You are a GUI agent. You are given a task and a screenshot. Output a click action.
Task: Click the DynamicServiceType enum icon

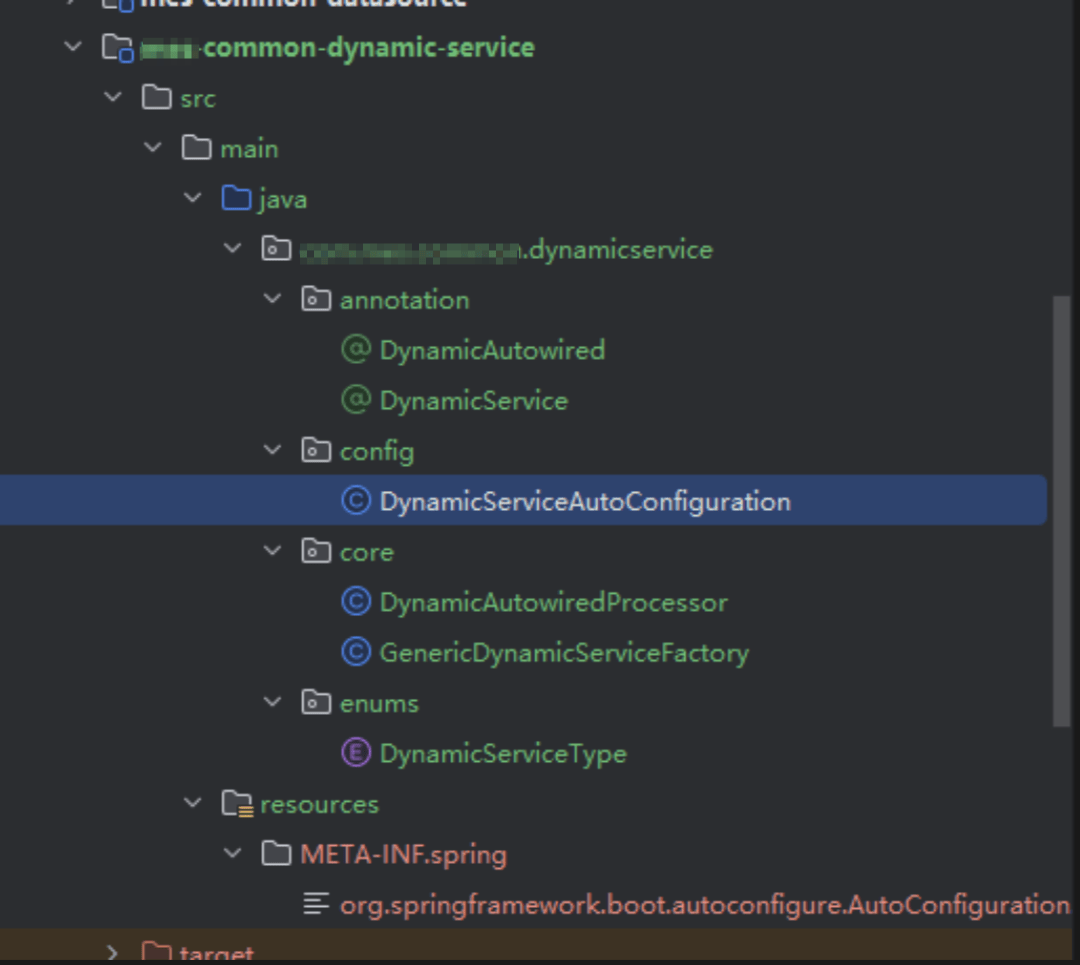point(355,753)
